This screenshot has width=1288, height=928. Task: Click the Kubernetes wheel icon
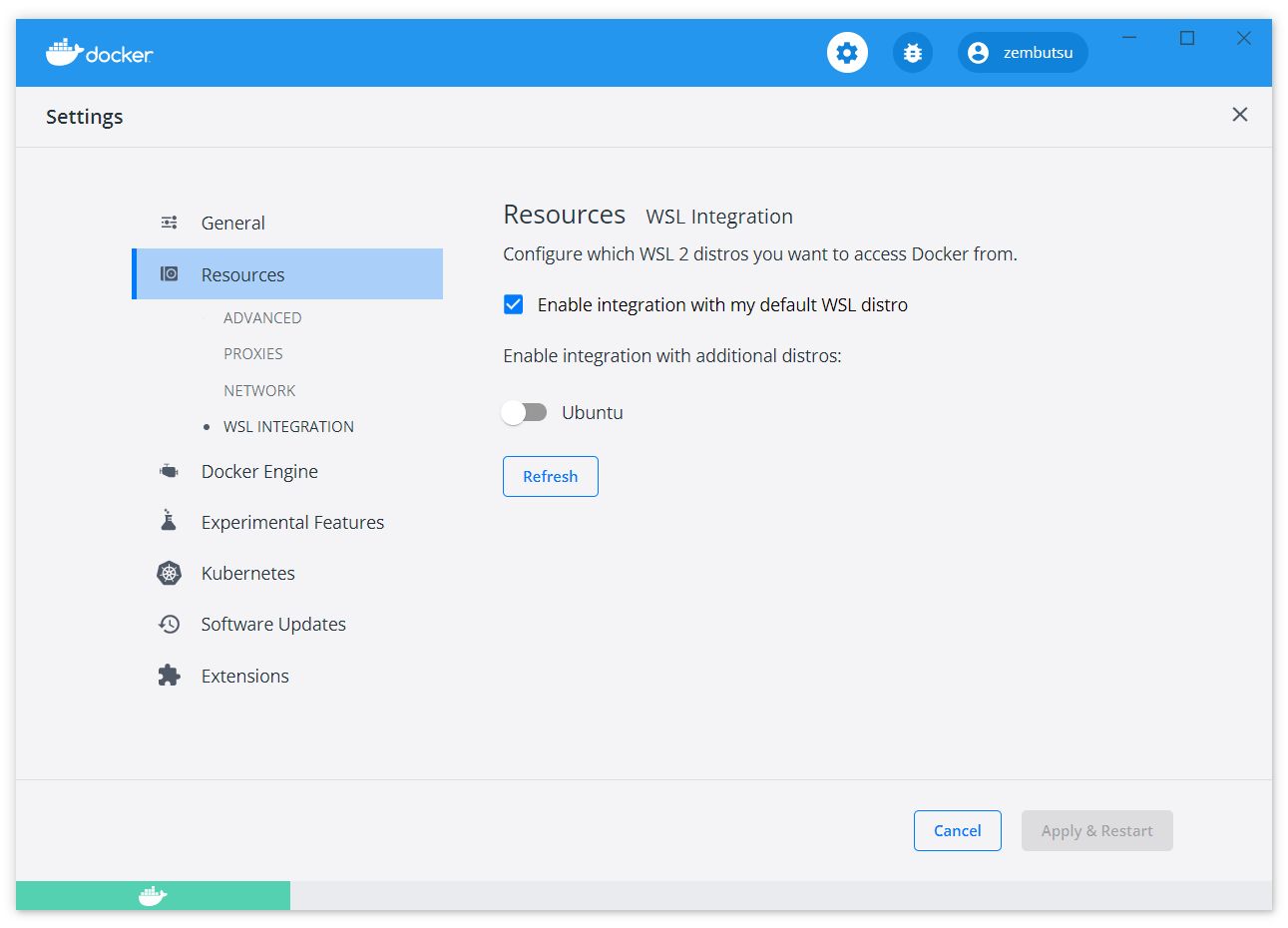point(170,573)
